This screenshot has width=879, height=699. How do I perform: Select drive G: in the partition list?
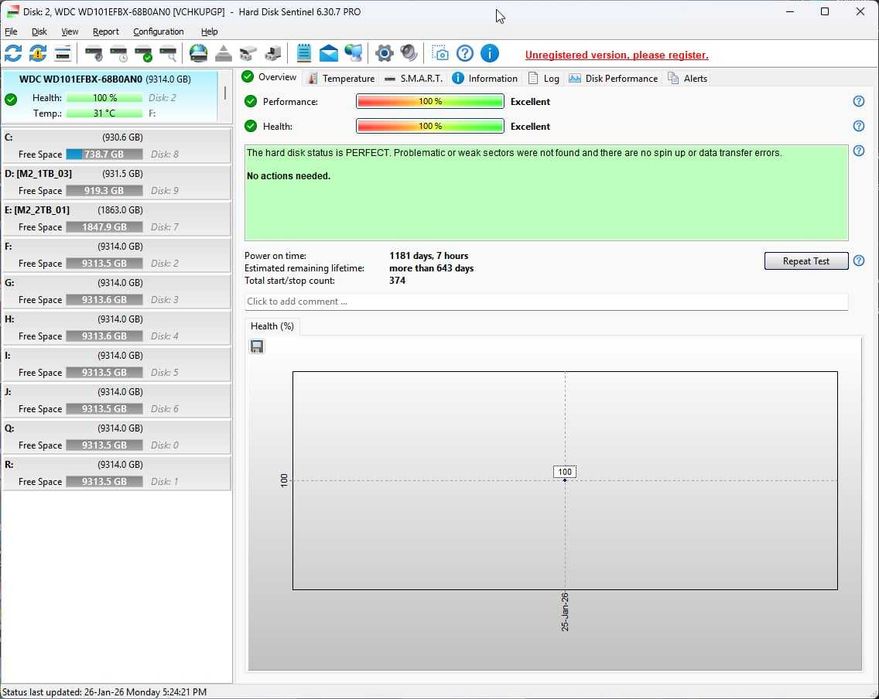point(117,291)
